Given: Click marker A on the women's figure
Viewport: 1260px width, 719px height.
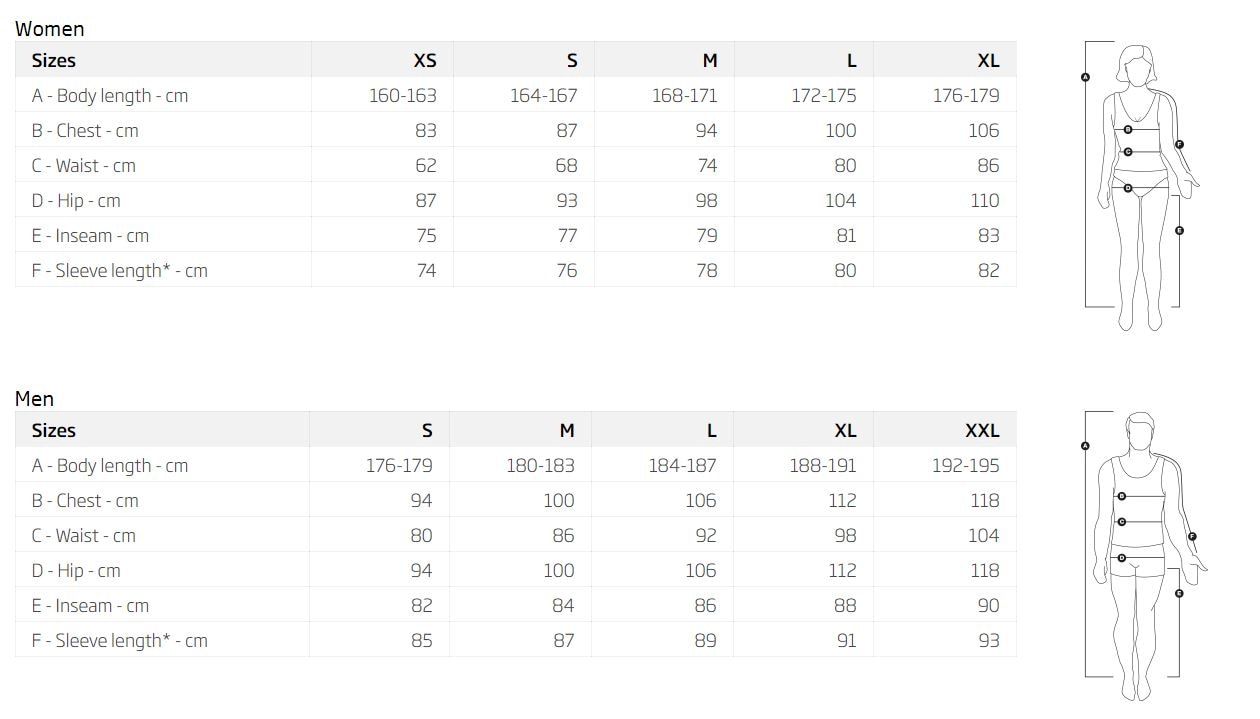Looking at the screenshot, I should pos(1085,77).
